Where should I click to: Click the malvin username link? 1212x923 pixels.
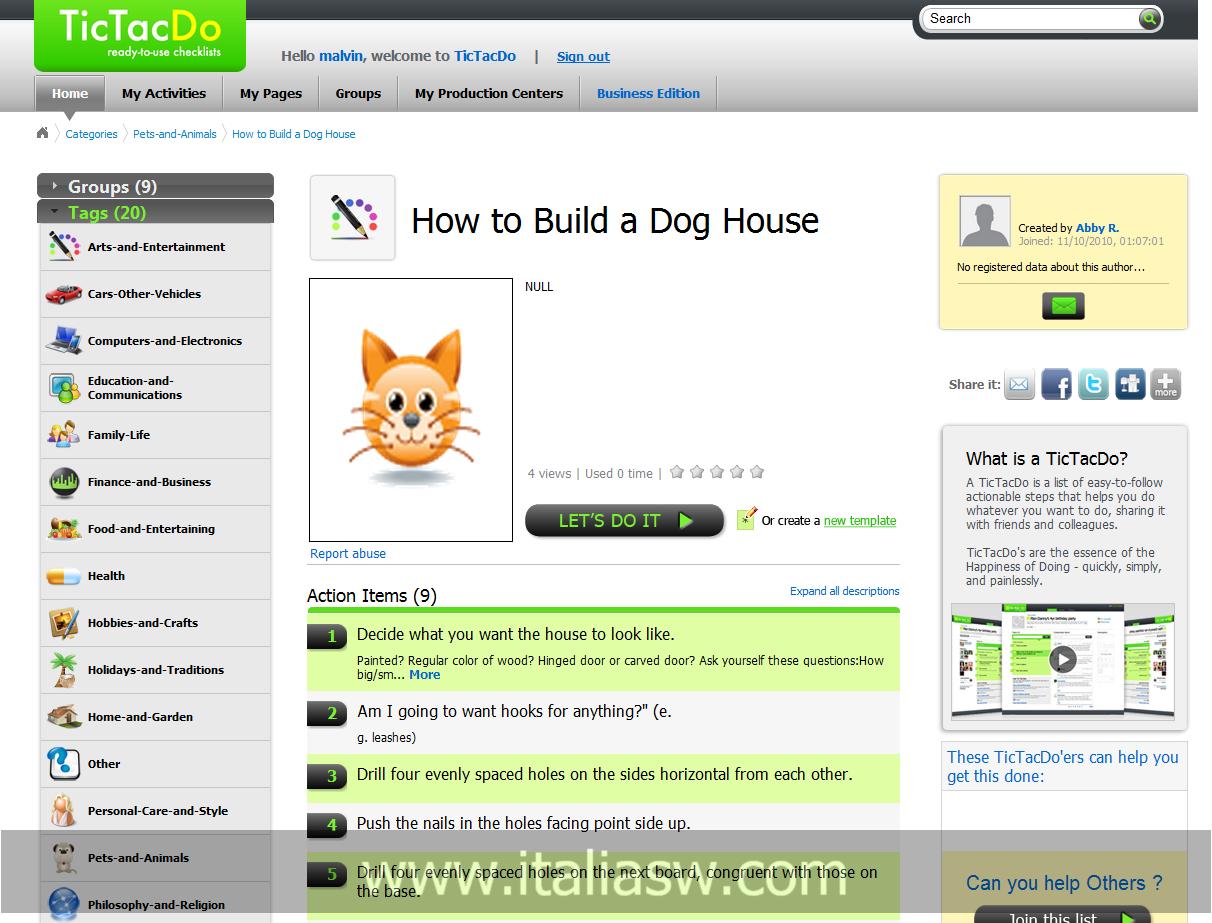340,56
